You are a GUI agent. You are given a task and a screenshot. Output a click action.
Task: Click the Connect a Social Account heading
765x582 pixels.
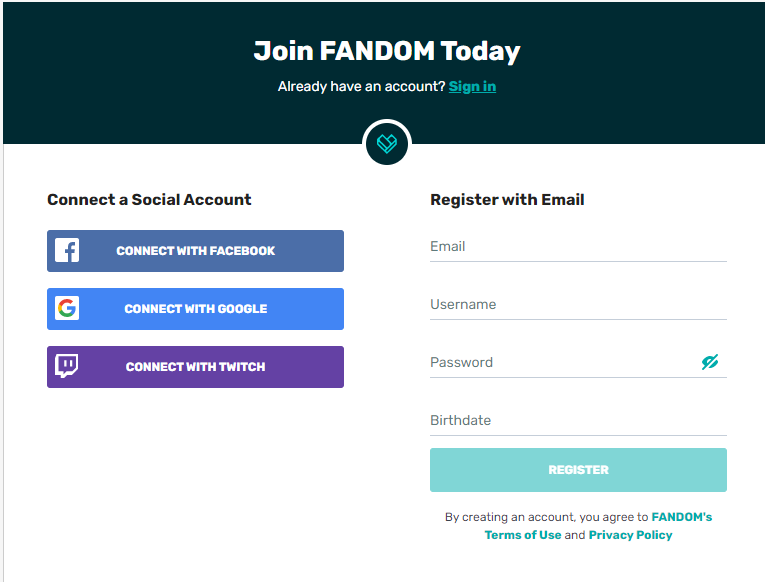click(149, 200)
